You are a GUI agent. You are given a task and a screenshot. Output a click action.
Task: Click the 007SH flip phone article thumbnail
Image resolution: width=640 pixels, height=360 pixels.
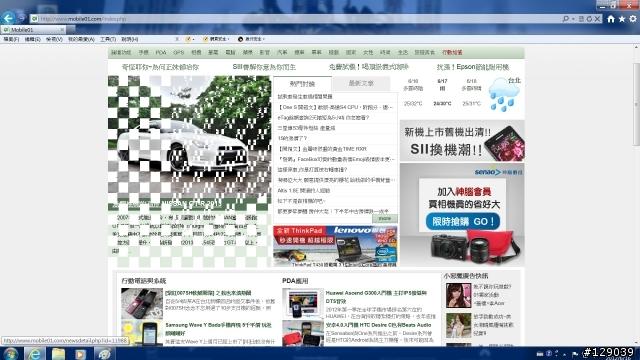pos(142,303)
